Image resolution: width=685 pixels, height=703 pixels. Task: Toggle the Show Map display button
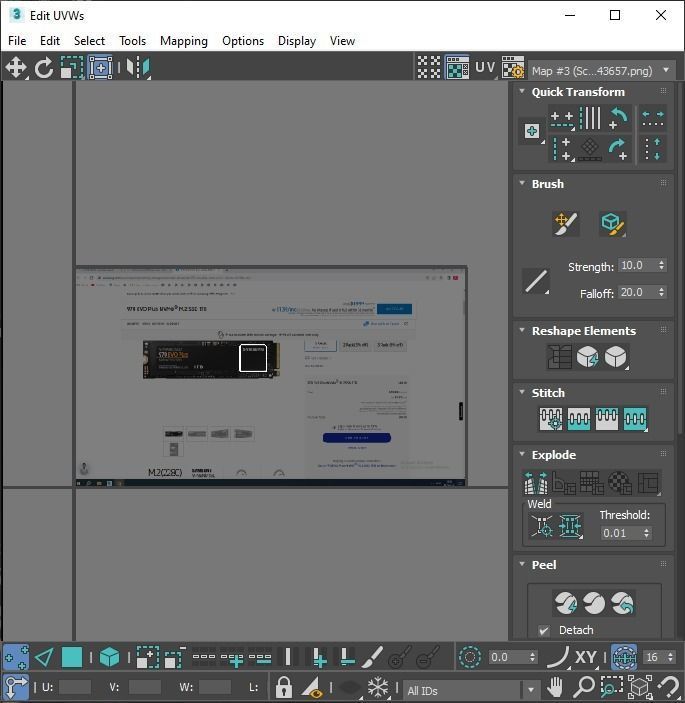(457, 68)
